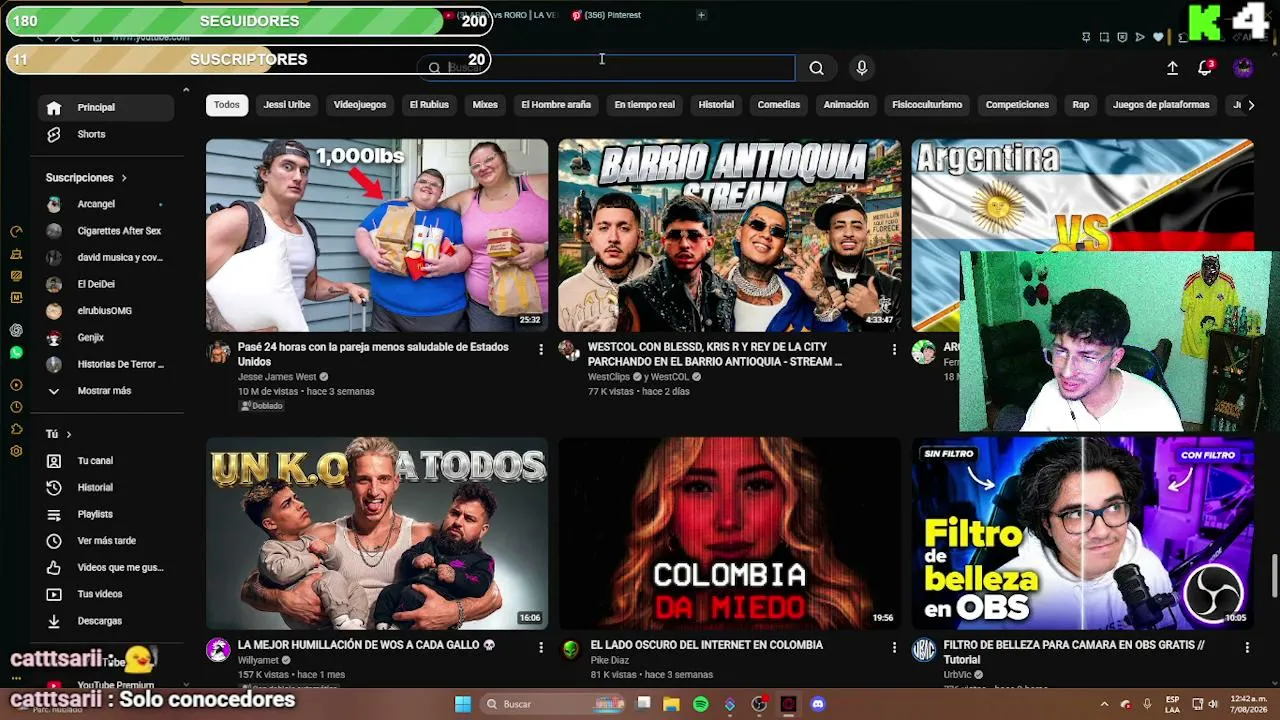Open the account avatar menu
The height and width of the screenshot is (720, 1280).
[x=1243, y=68]
